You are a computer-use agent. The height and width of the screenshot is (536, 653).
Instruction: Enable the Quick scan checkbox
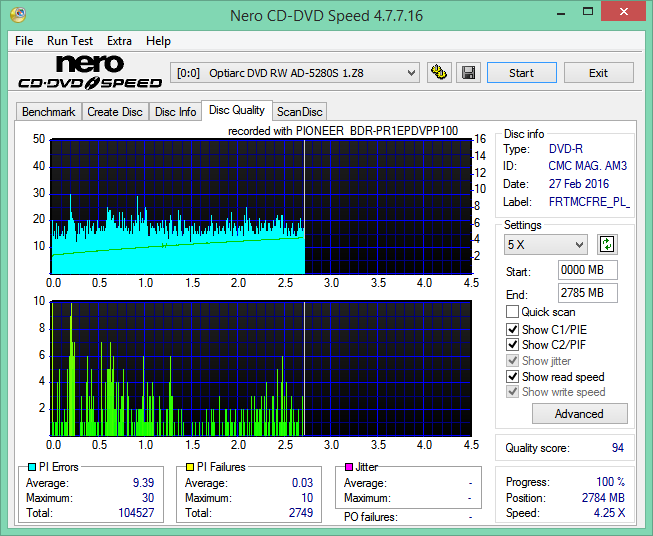tap(512, 312)
